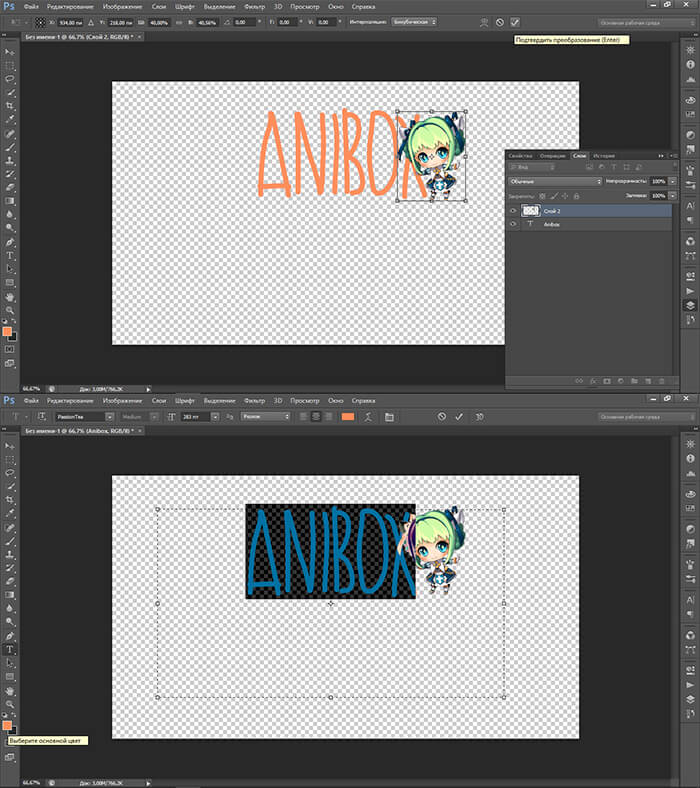Click the create new layer icon in Layers panel

coord(648,380)
